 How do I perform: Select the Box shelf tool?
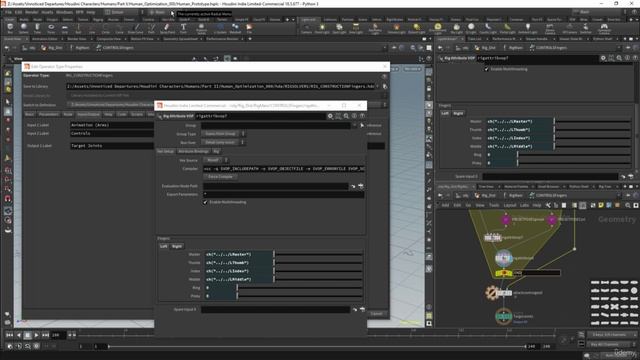tap(10, 28)
